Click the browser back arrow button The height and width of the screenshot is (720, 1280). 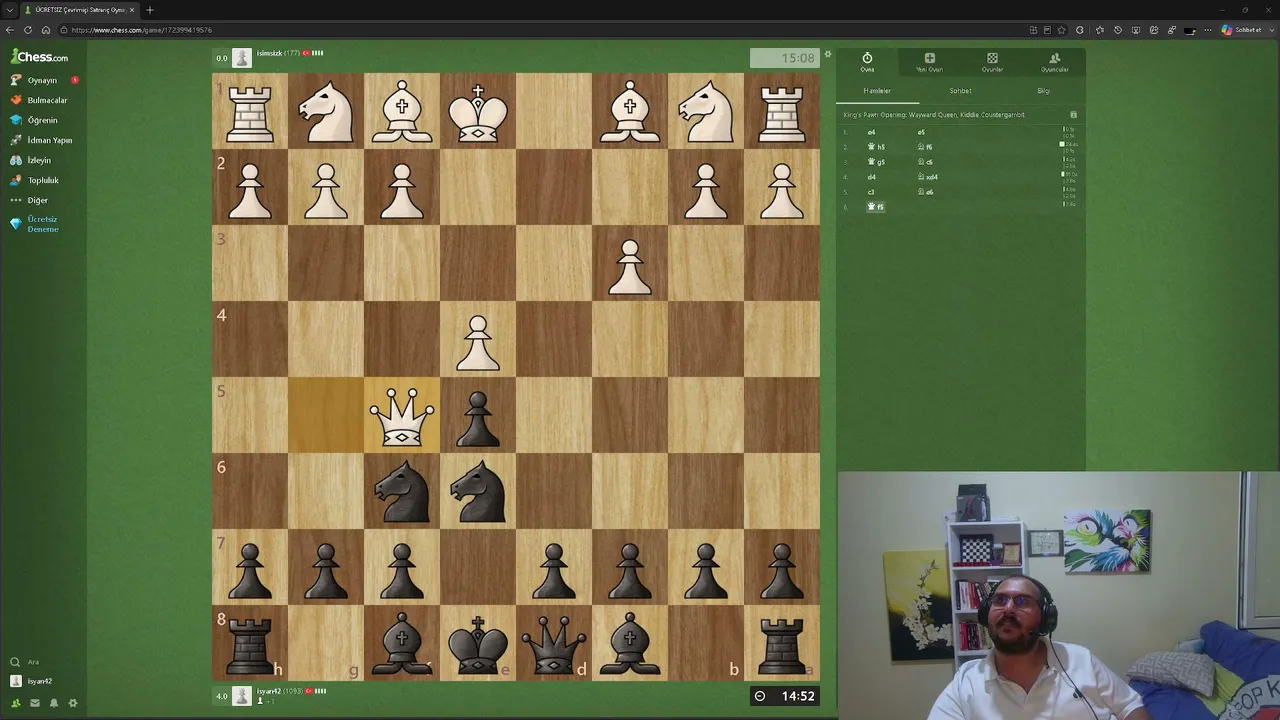(x=10, y=30)
